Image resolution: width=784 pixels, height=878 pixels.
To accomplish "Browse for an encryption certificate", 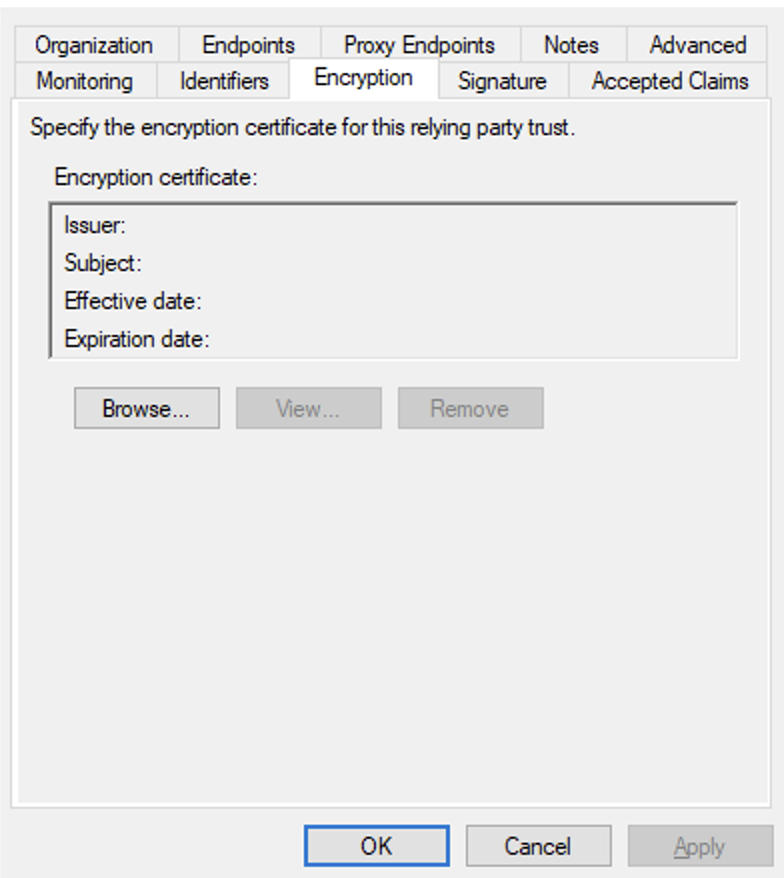I will [x=146, y=408].
